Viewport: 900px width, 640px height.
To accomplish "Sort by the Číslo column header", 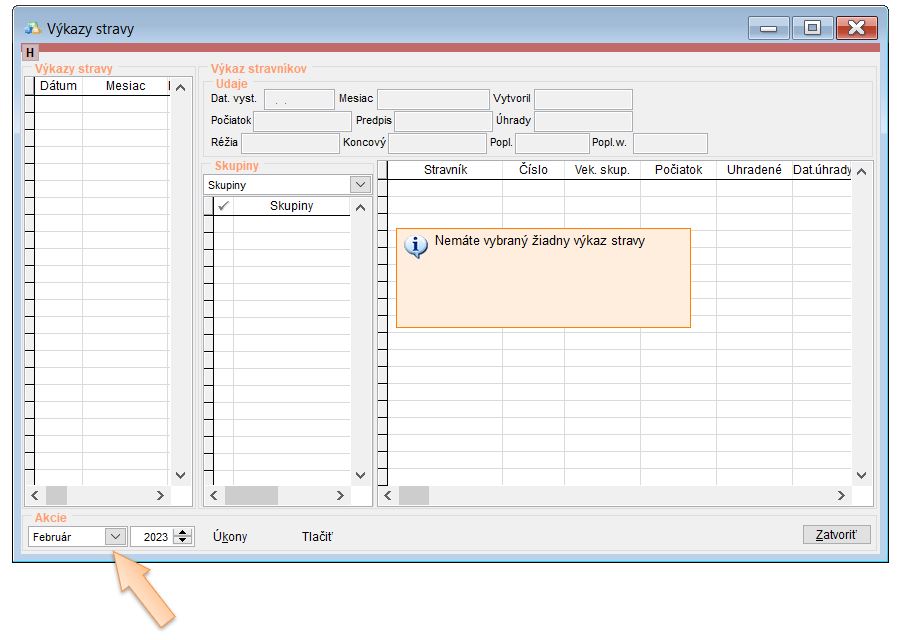I will click(x=533, y=170).
